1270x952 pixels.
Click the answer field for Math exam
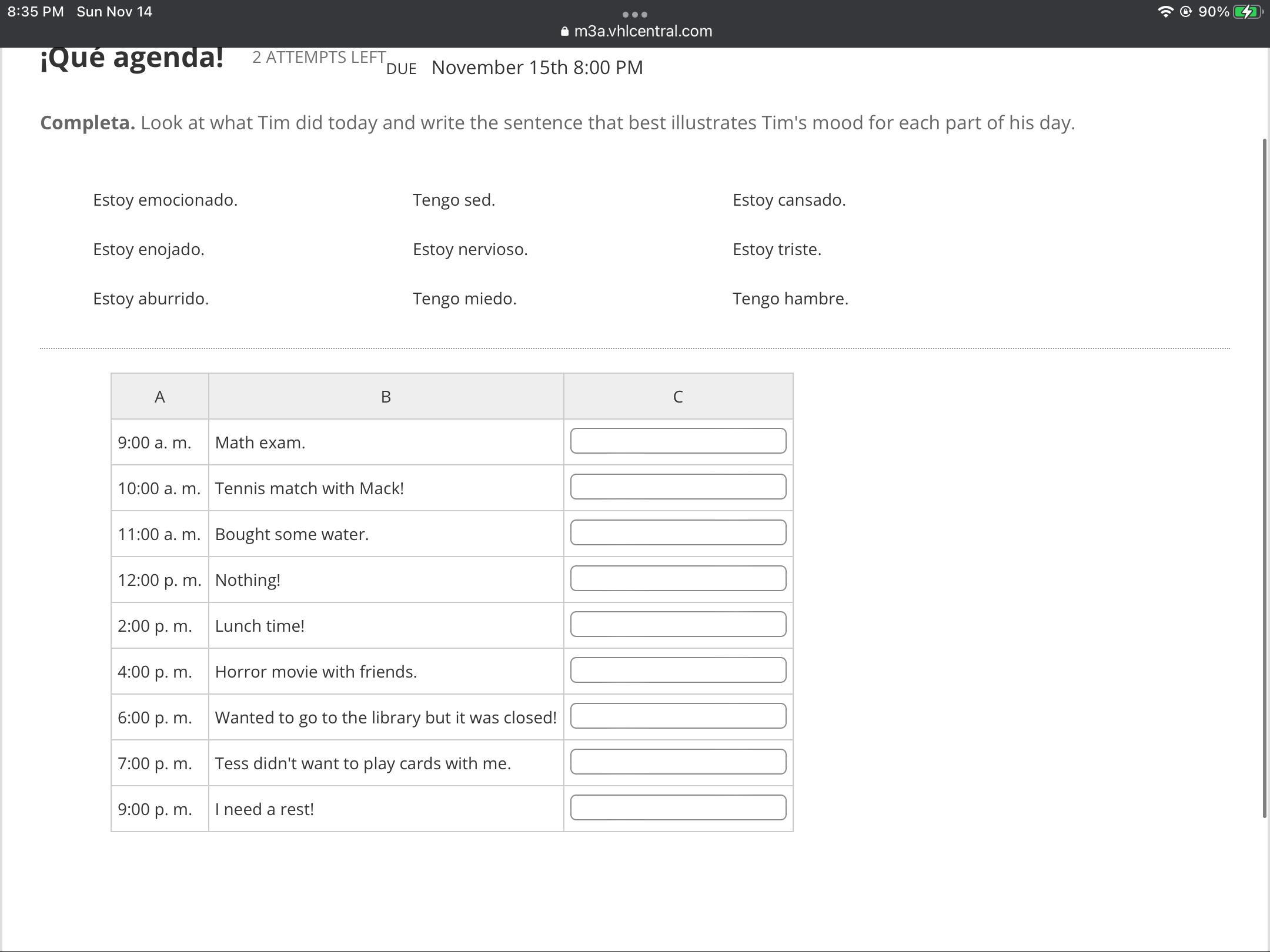point(677,441)
